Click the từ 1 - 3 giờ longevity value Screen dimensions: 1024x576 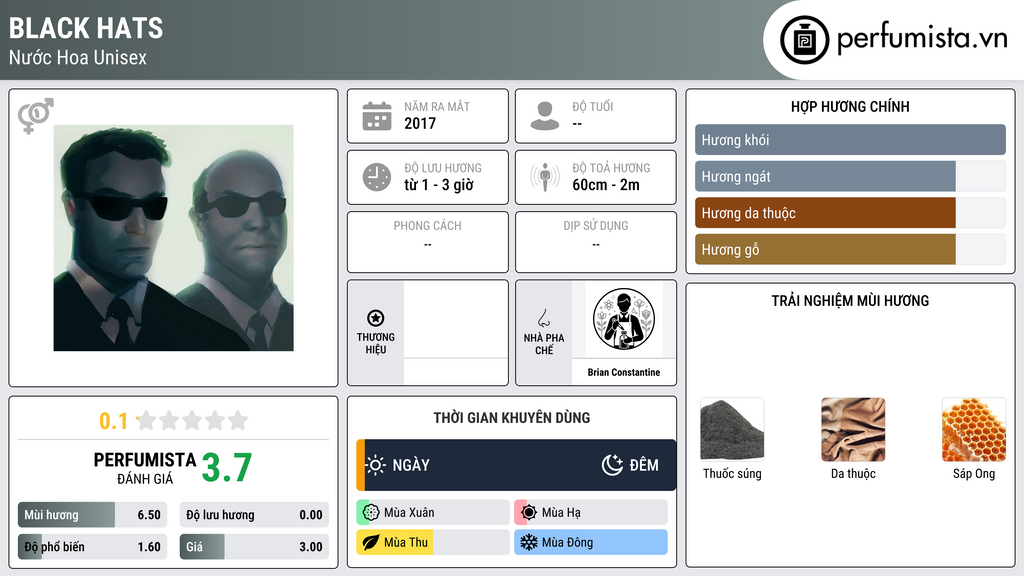pyautogui.click(x=439, y=185)
